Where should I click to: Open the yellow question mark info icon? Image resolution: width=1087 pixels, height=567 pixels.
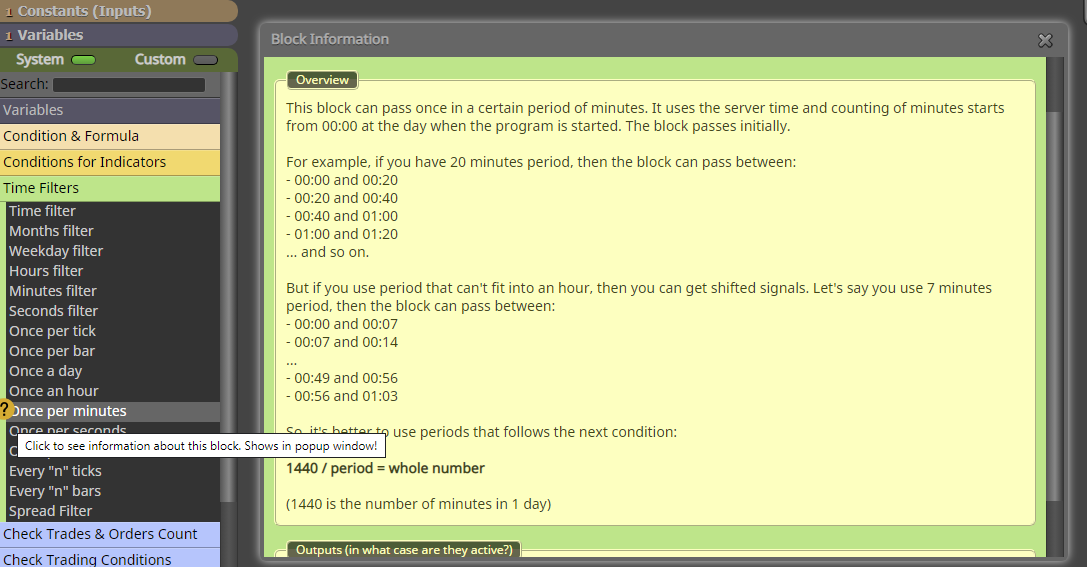pos(4,410)
